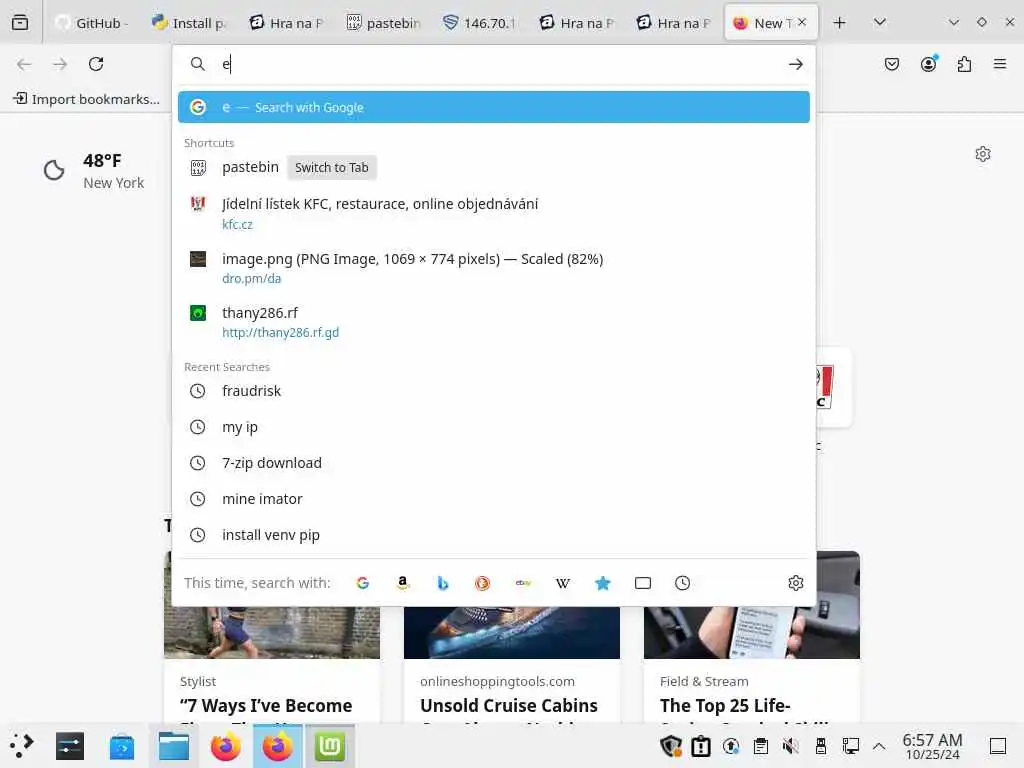The image size is (1024, 768).
Task: Search this time with Wikipedia icon
Action: [x=563, y=583]
